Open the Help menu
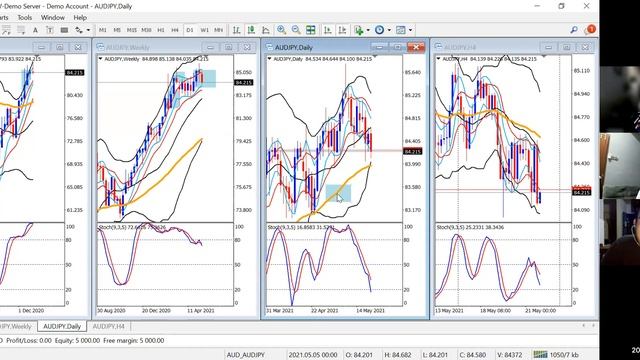 pyautogui.click(x=80, y=18)
